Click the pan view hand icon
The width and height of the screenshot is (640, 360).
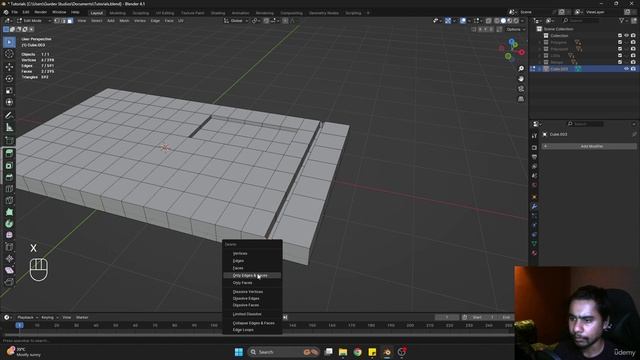[x=521, y=78]
